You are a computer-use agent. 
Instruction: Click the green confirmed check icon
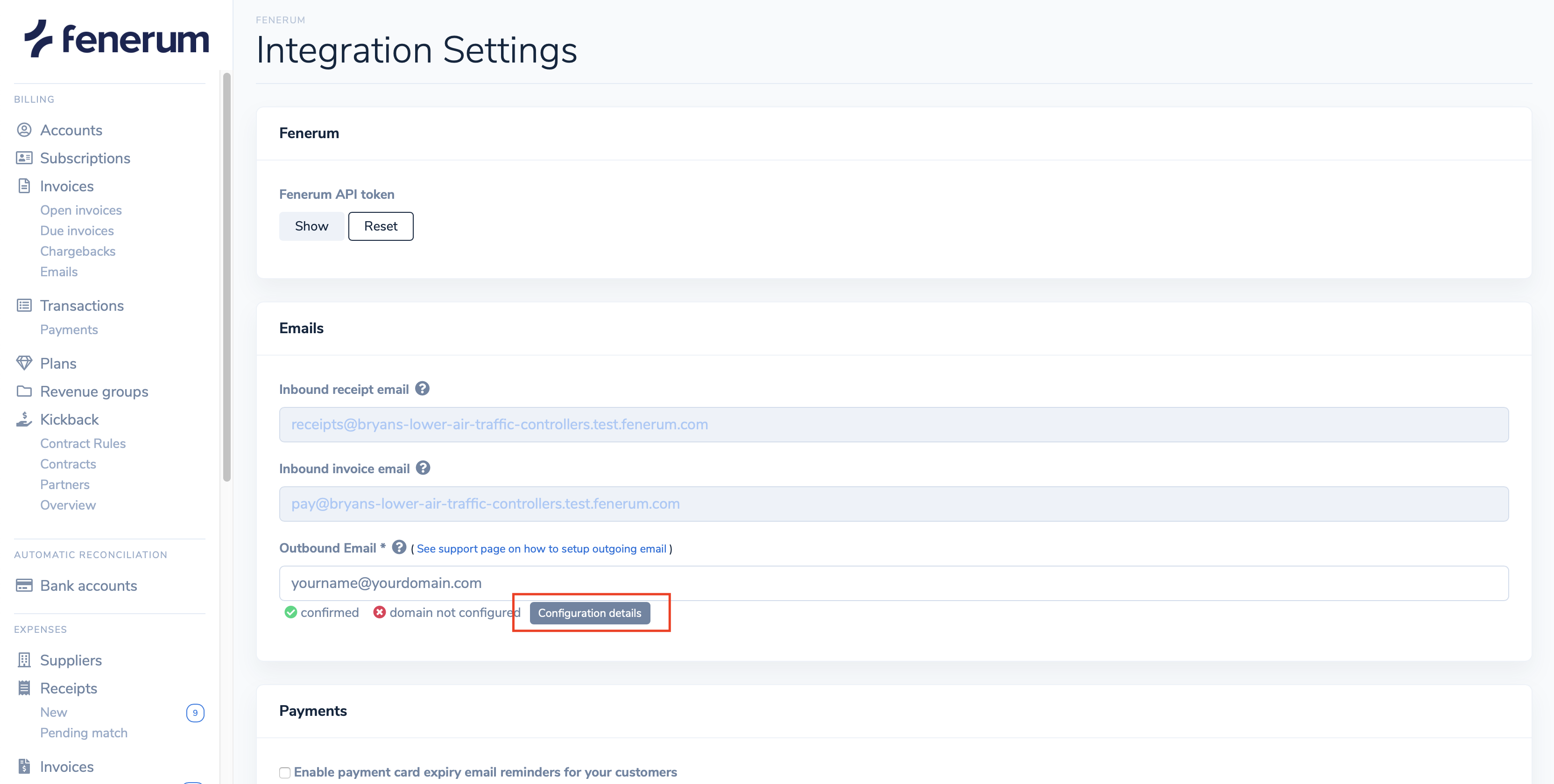tap(291, 613)
